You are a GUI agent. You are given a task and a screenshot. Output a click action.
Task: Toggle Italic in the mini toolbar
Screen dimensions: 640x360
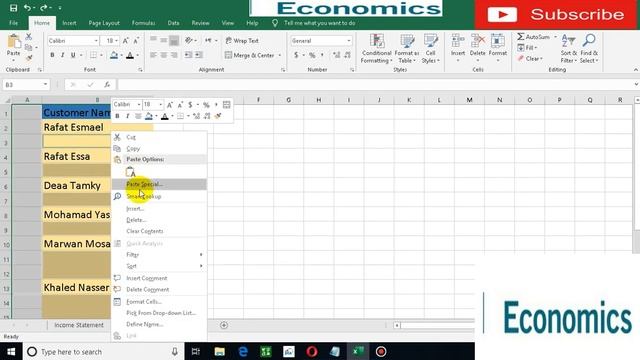click(128, 116)
